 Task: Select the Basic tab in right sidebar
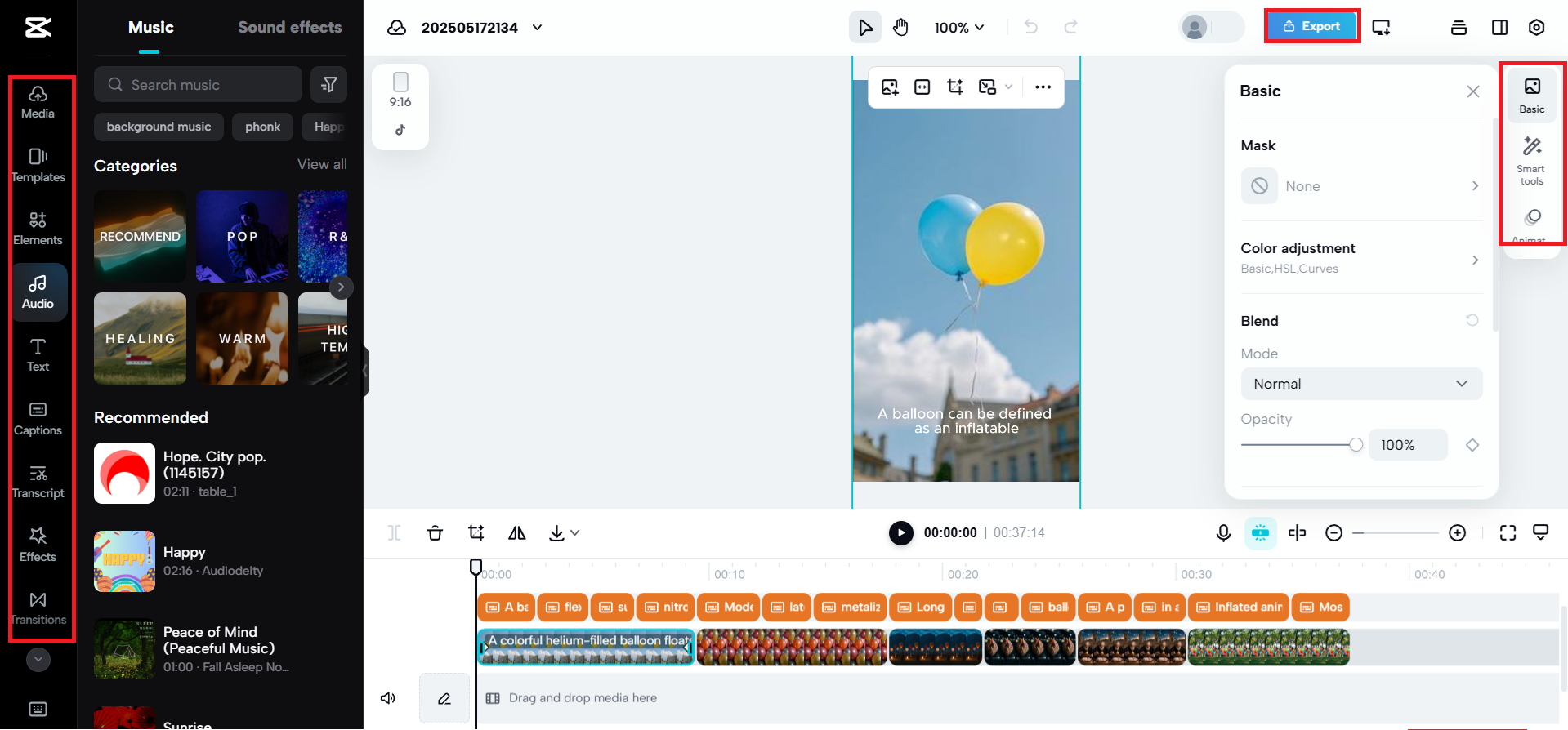point(1532,96)
